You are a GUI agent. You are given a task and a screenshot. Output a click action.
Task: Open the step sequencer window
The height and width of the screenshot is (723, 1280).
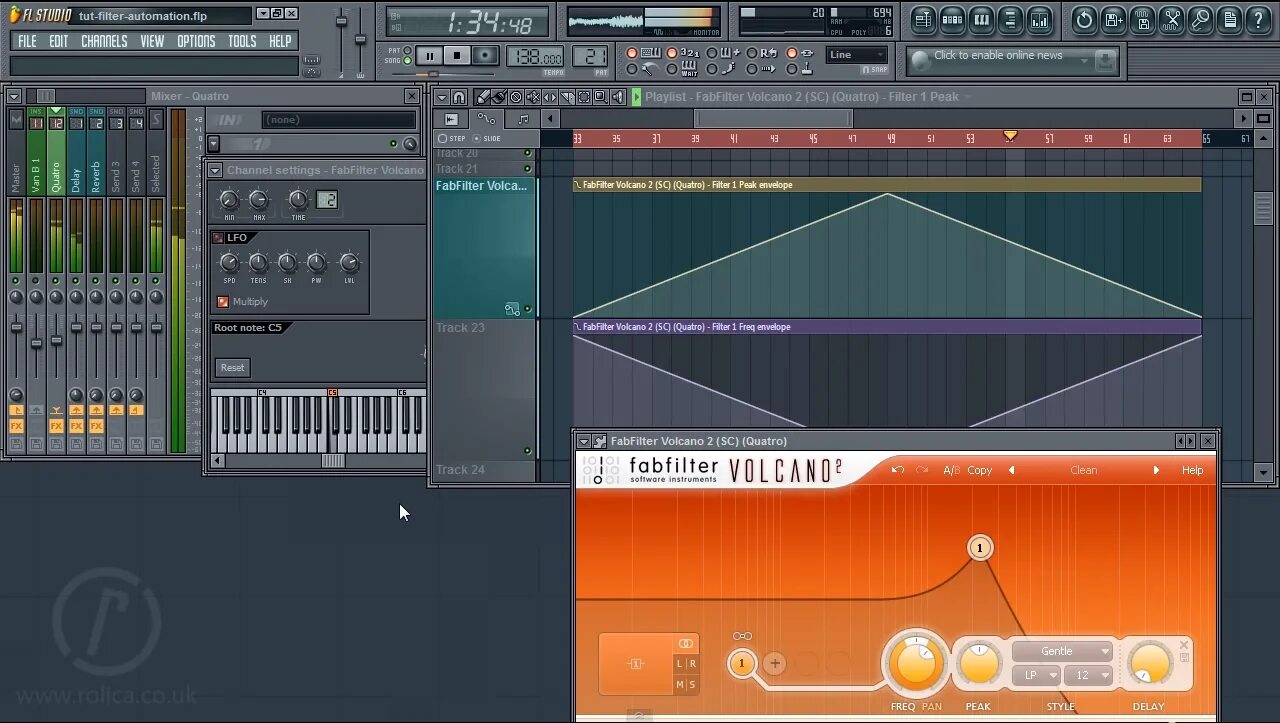click(952, 19)
